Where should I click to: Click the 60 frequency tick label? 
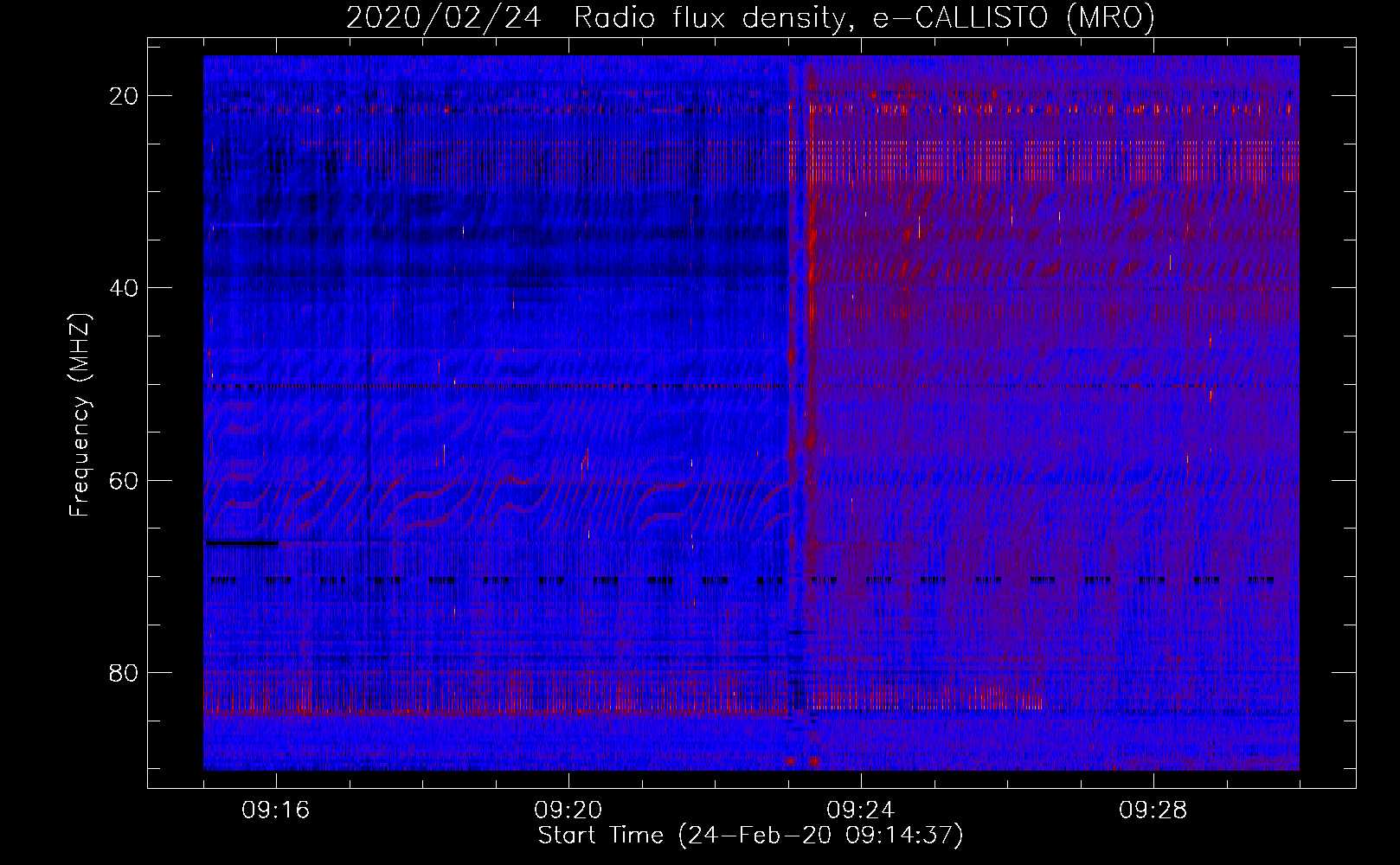tap(125, 480)
